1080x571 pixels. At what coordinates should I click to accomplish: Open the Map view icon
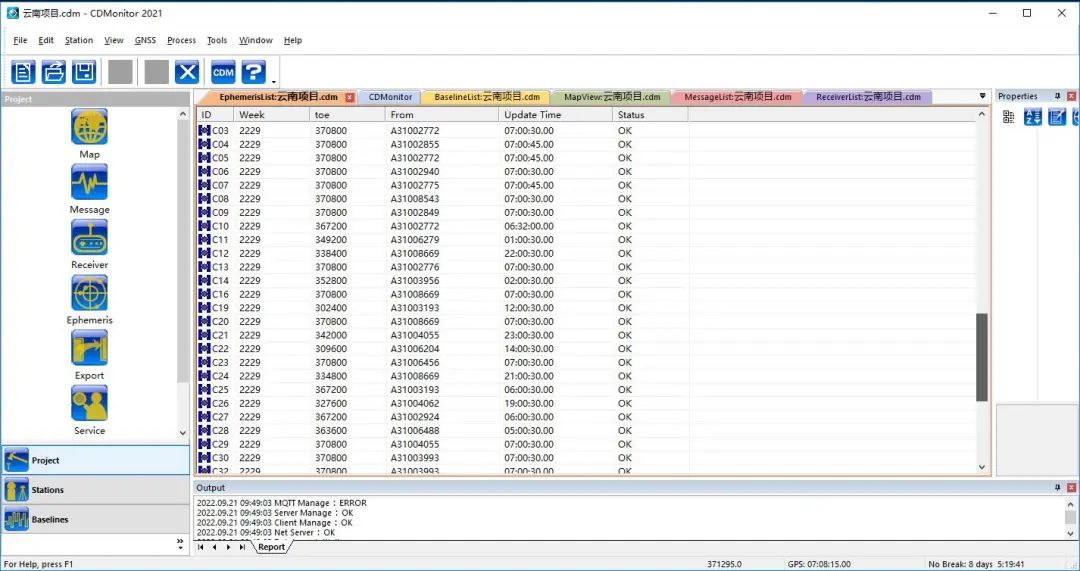(89, 127)
